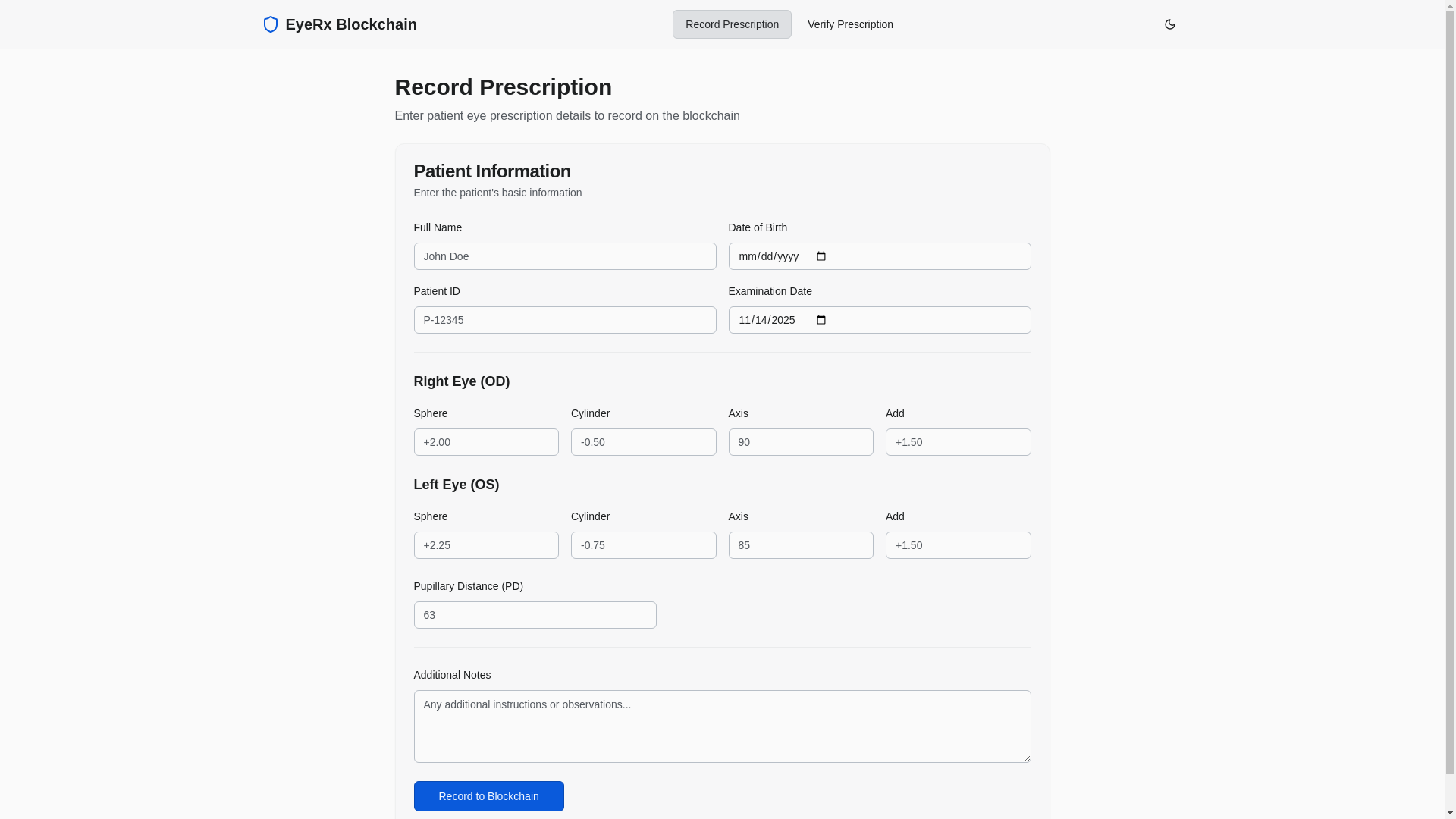Click the Patient Information heading

pyautogui.click(x=492, y=171)
